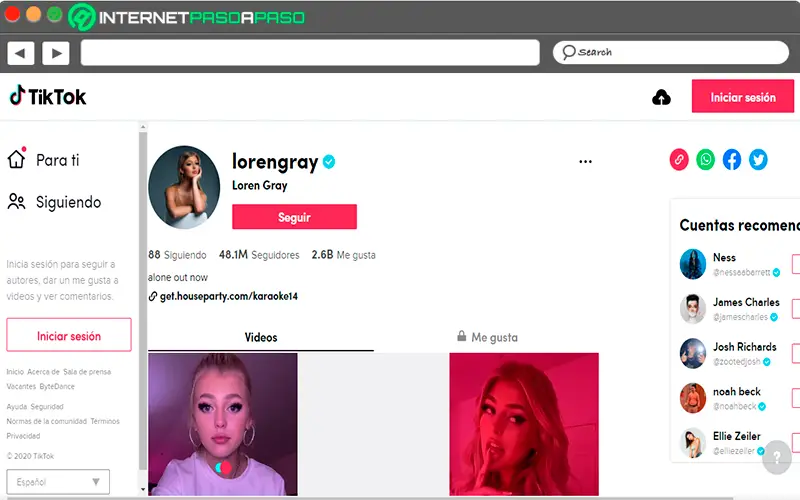Click the TikTok logo in the header
Screen dimensions: 800x500
[48, 96]
